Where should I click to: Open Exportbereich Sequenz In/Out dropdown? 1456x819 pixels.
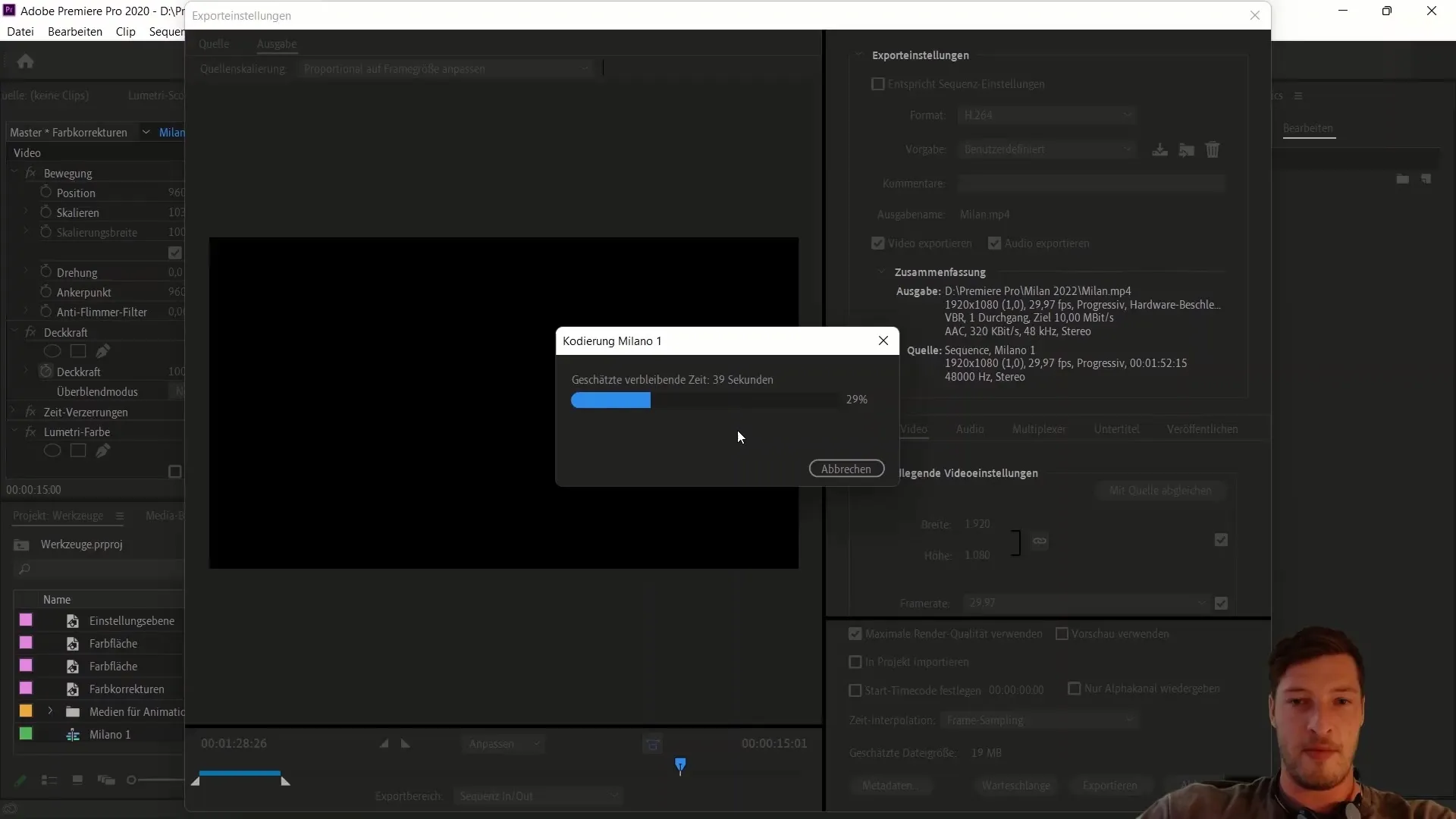pyautogui.click(x=538, y=796)
